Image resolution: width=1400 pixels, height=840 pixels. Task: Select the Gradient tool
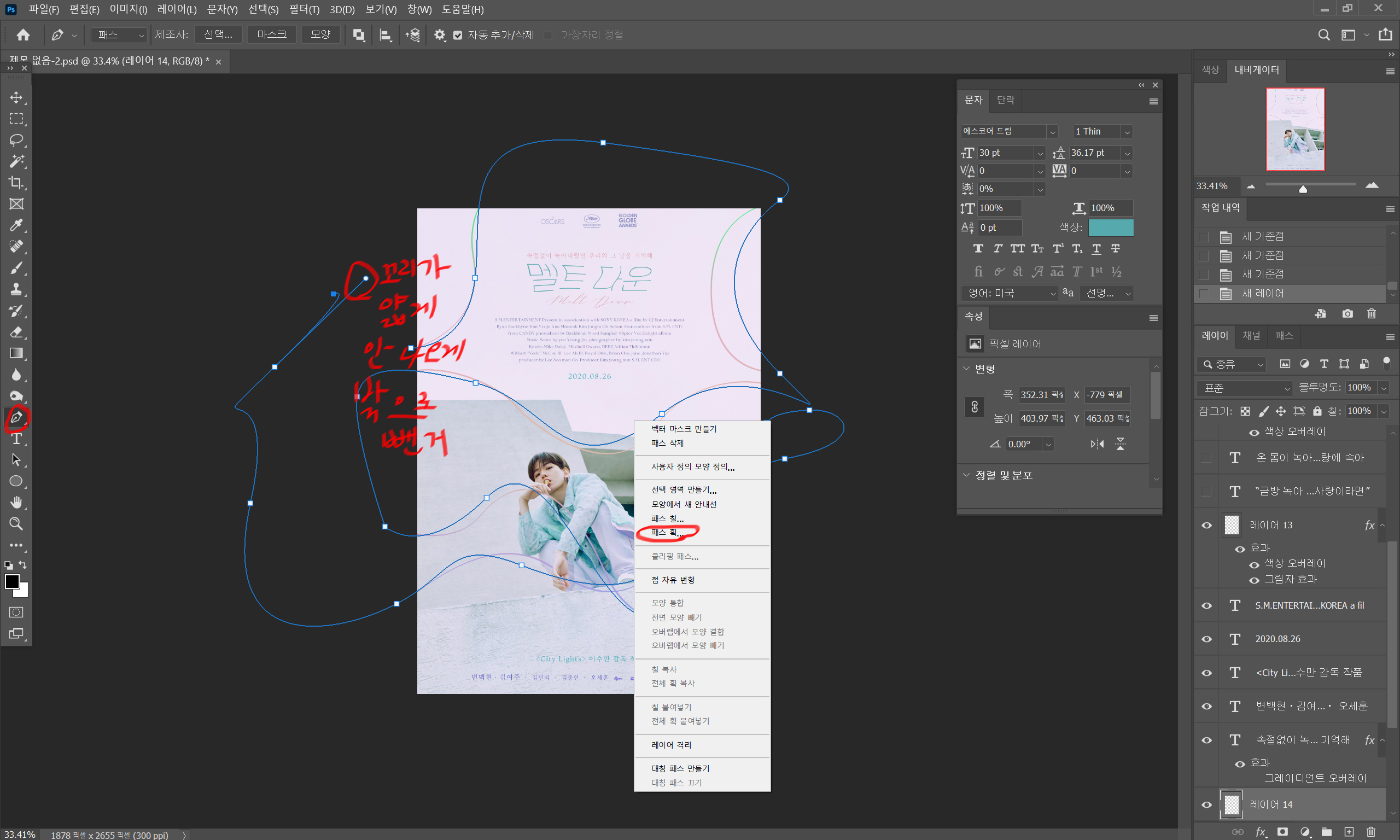[x=16, y=353]
